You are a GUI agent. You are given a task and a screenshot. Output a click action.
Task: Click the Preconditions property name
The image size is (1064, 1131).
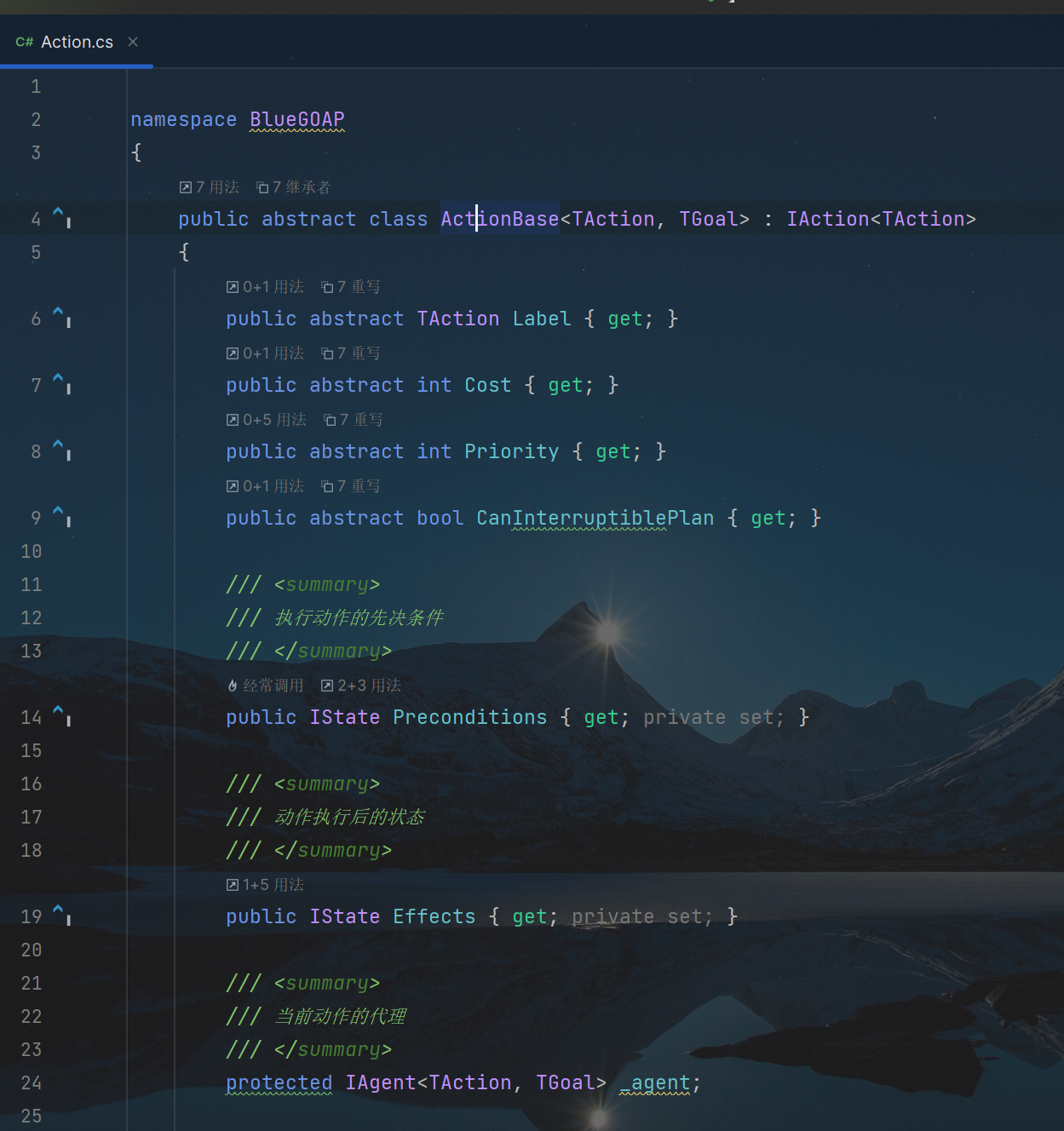(x=470, y=717)
